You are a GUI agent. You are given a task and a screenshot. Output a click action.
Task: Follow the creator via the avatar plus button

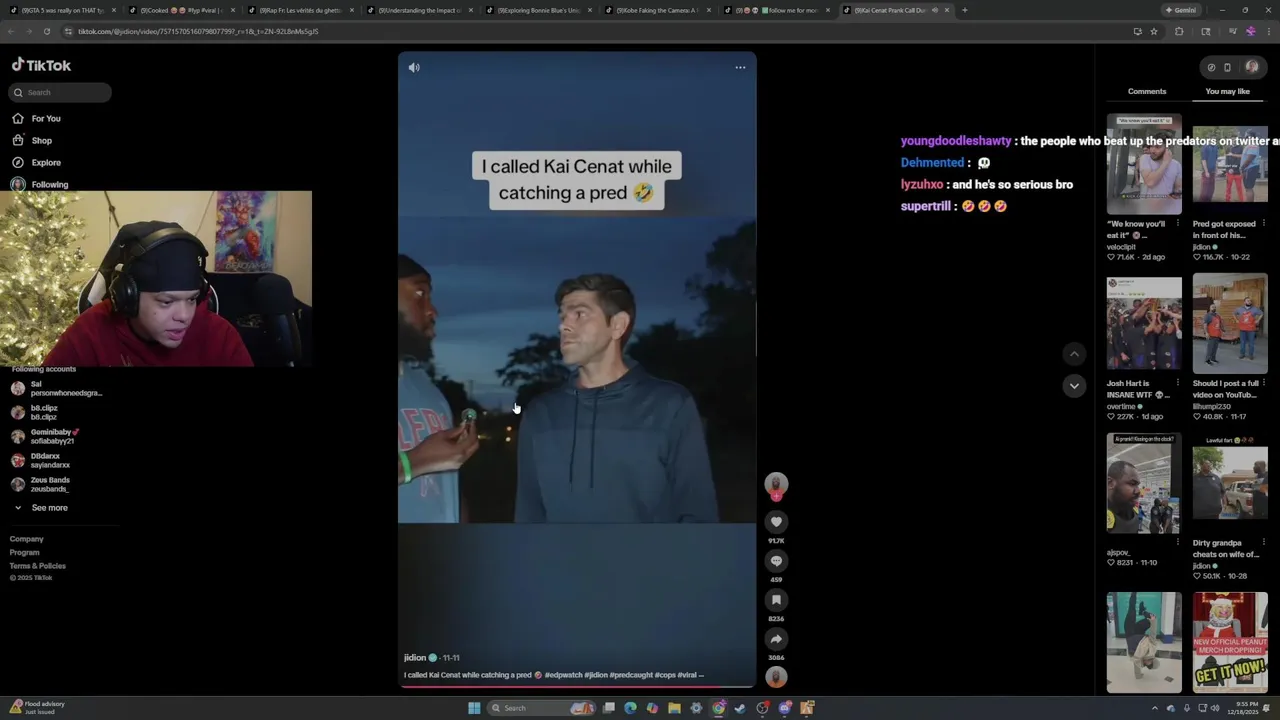tap(776, 496)
